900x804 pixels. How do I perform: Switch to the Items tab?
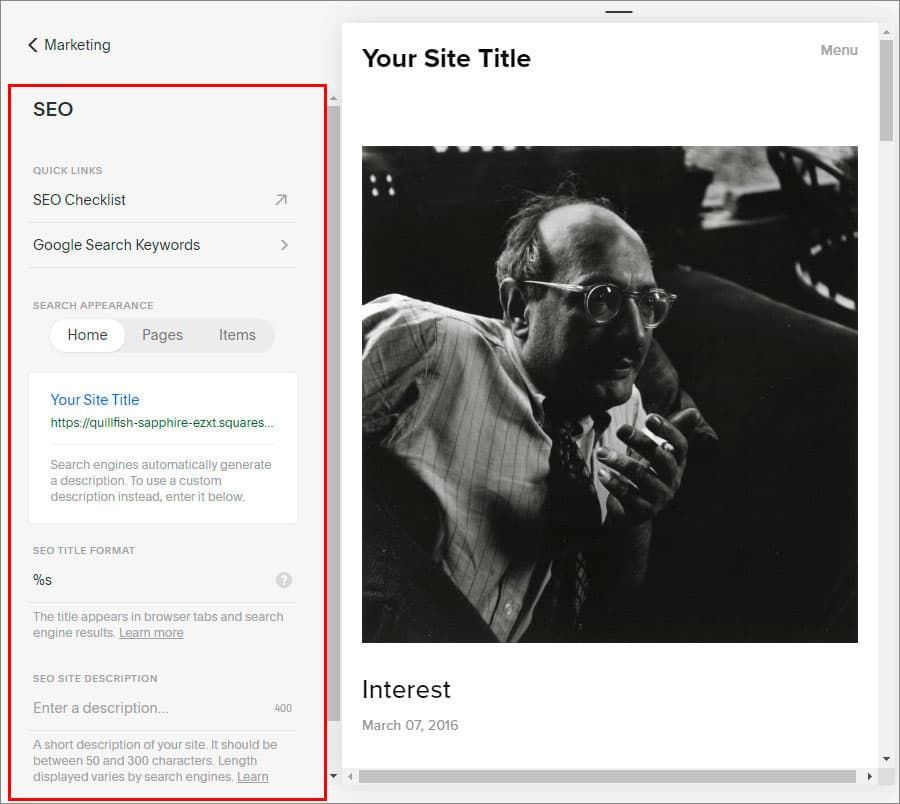click(x=237, y=335)
